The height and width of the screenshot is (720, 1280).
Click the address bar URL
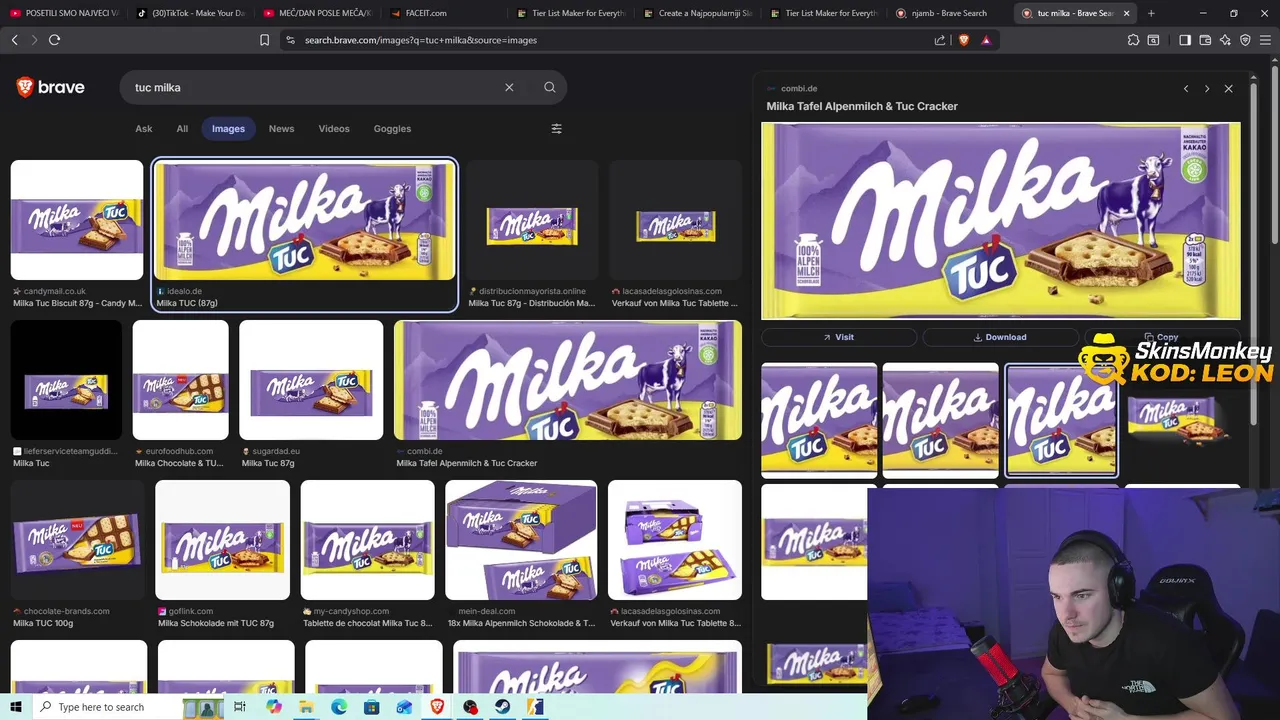tap(420, 40)
